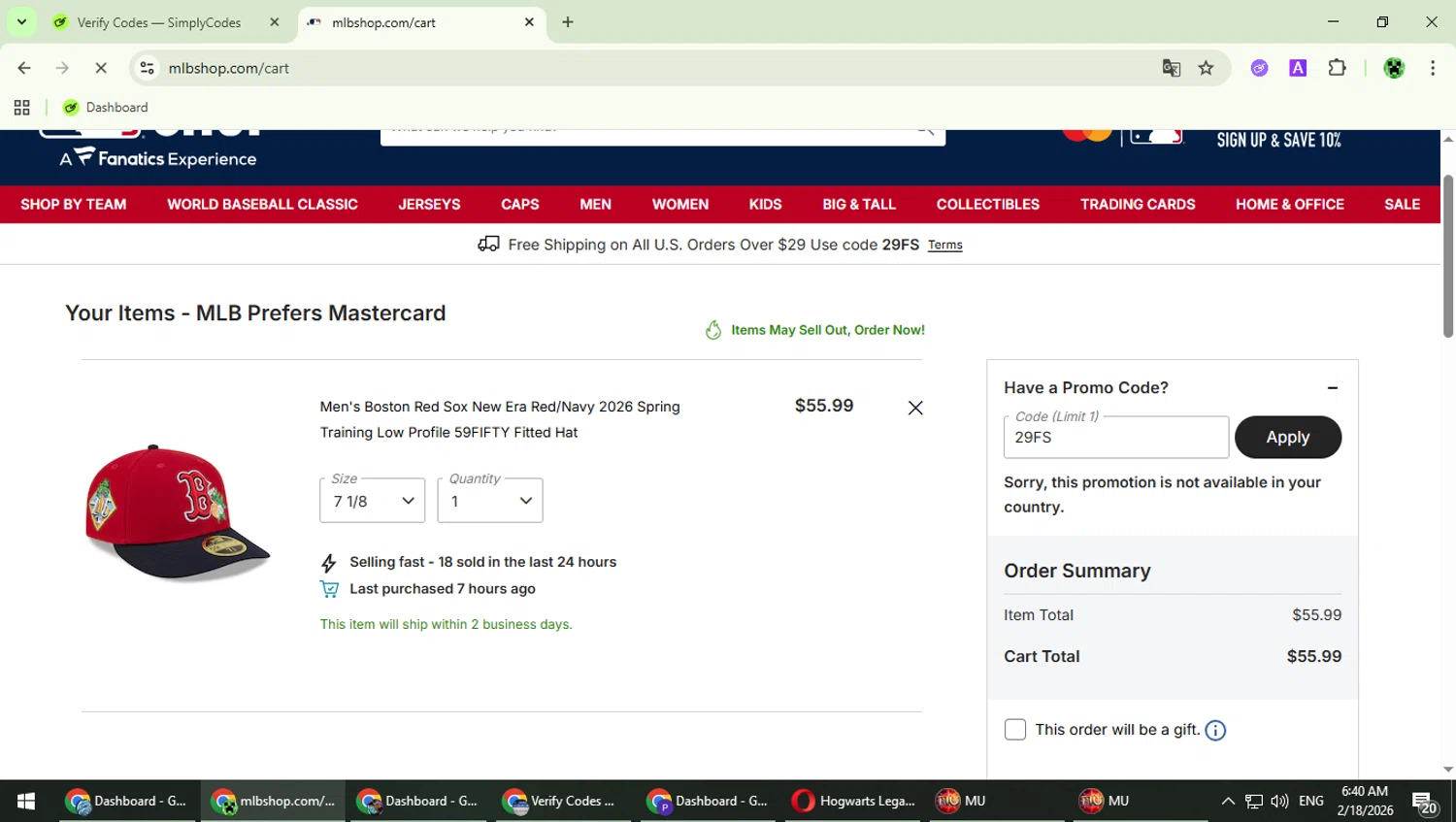Open the purple 'A' extension icon

point(1298,68)
